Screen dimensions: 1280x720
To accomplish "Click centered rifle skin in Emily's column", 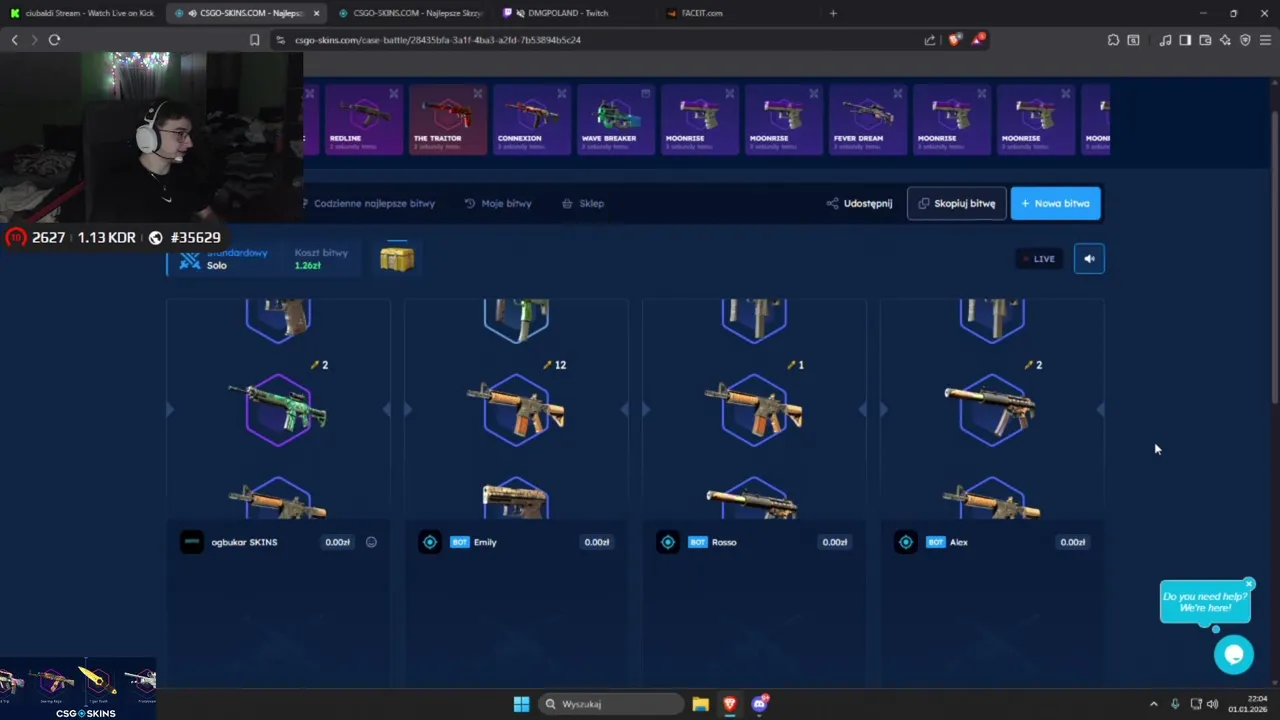I will pyautogui.click(x=516, y=410).
